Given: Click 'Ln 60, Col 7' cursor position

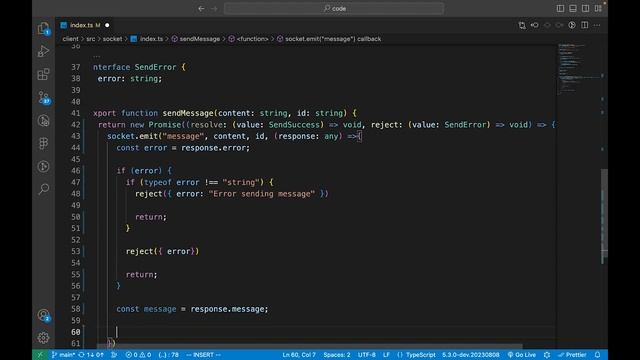Looking at the screenshot, I should point(299,355).
